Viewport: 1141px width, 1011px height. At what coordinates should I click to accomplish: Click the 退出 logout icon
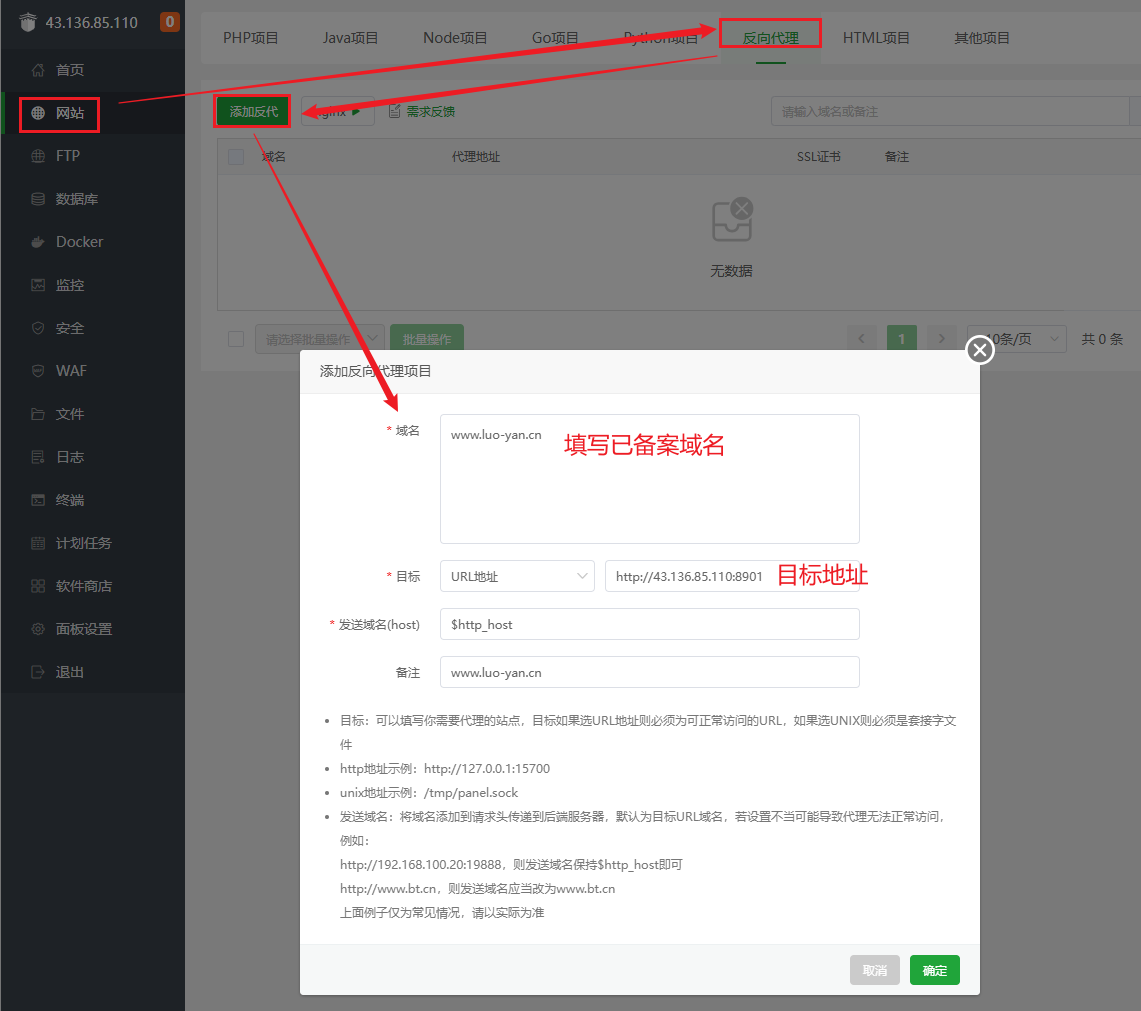(x=38, y=672)
